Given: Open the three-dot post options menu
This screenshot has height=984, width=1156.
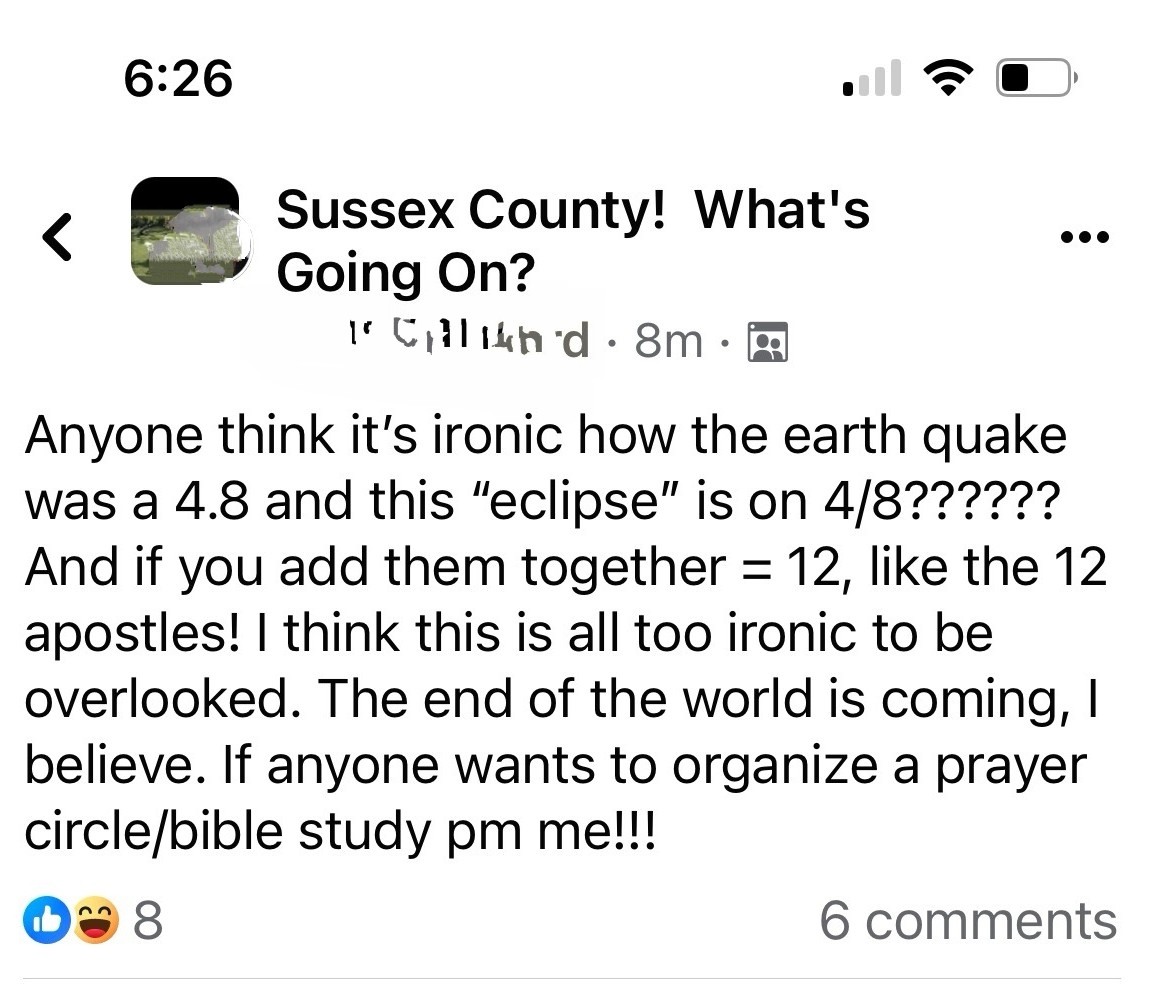Looking at the screenshot, I should tap(1087, 238).
